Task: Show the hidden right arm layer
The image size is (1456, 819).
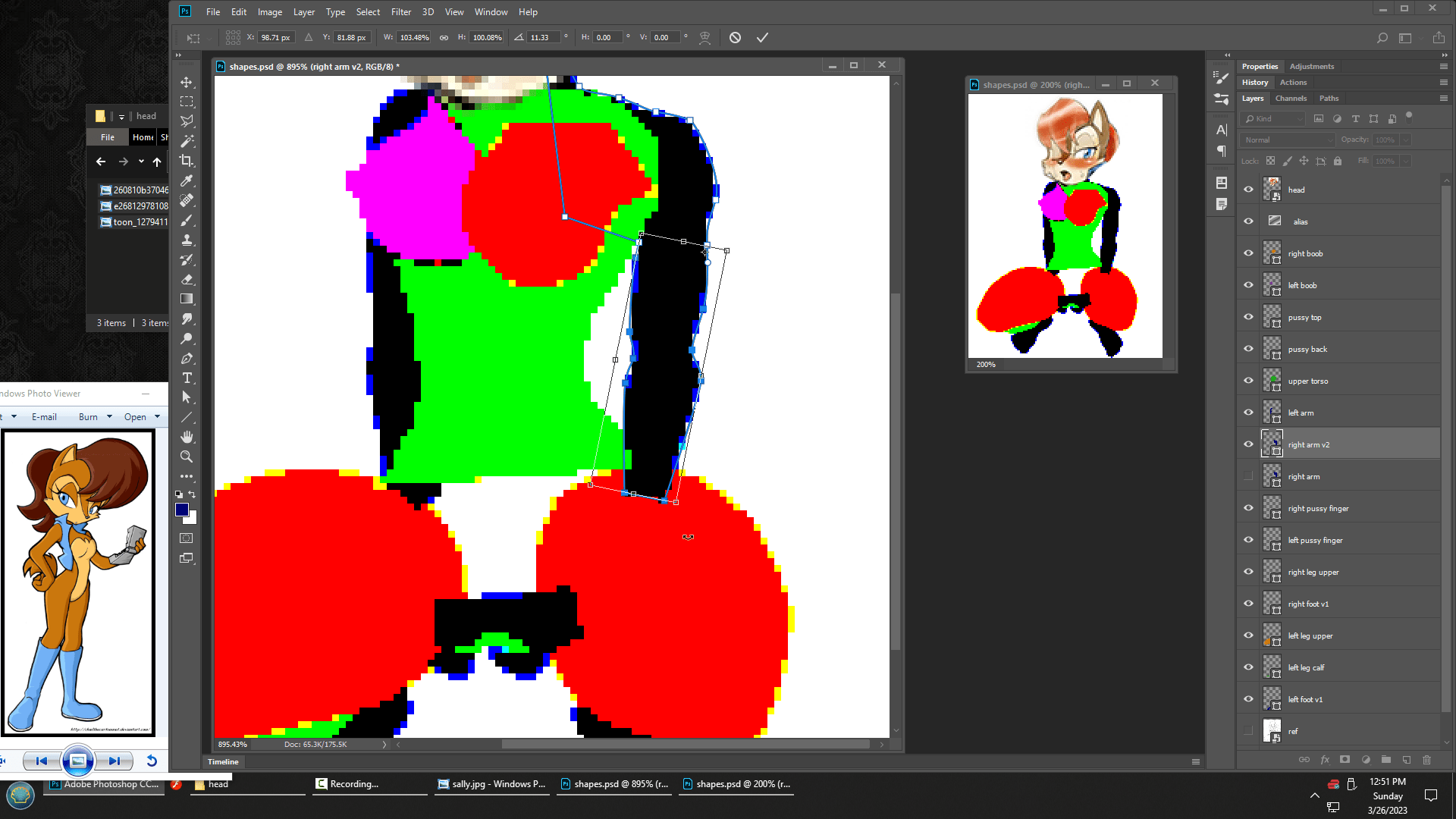Action: coord(1248,476)
